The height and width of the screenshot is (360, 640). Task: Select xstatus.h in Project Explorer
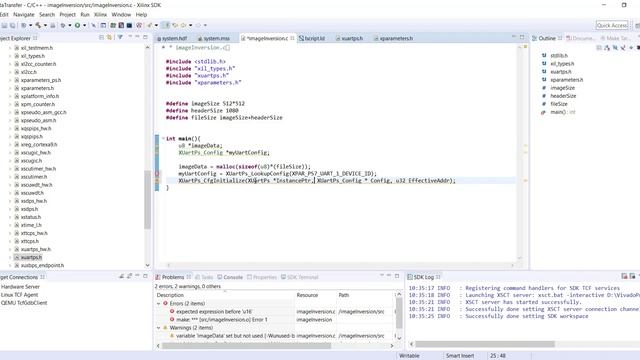pos(31,217)
